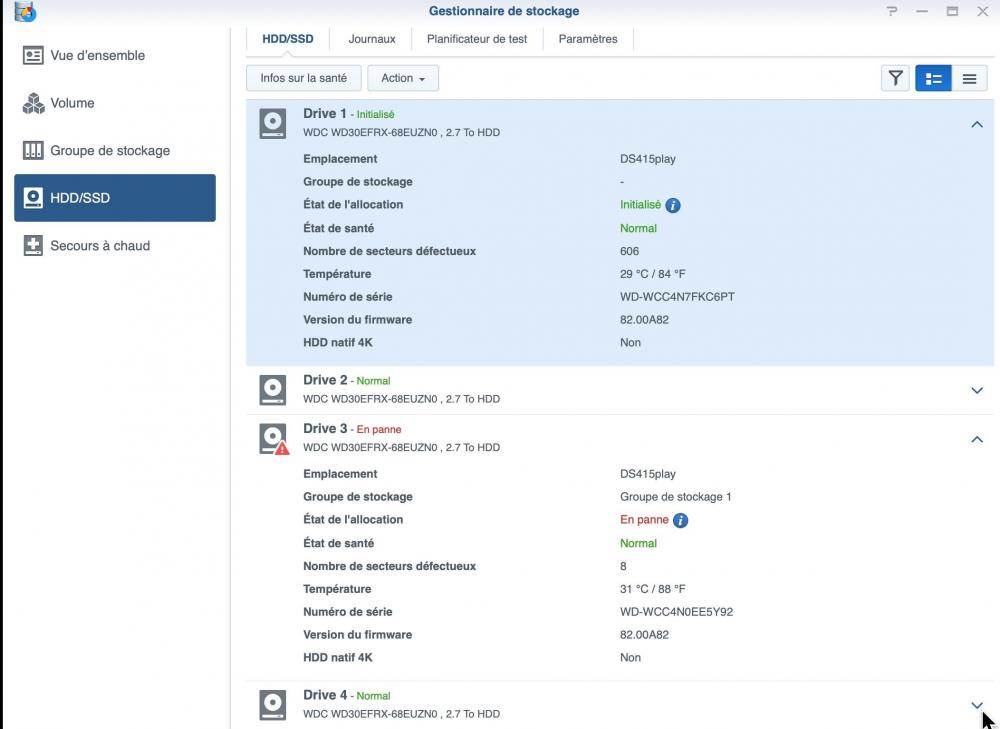Image resolution: width=1000 pixels, height=729 pixels.
Task: Switch to compact list view
Action: click(x=969, y=78)
